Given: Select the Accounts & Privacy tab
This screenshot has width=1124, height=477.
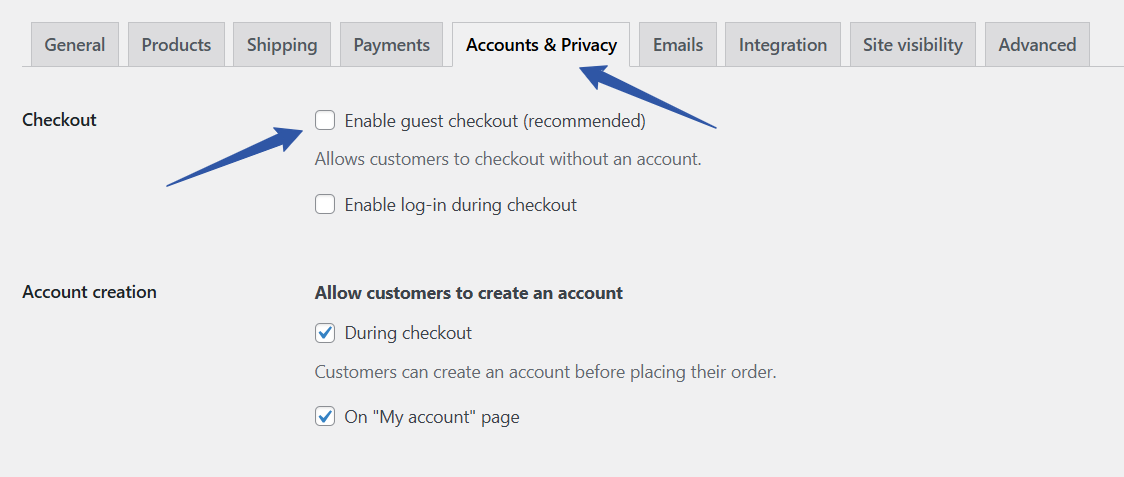Looking at the screenshot, I should click(x=541, y=45).
